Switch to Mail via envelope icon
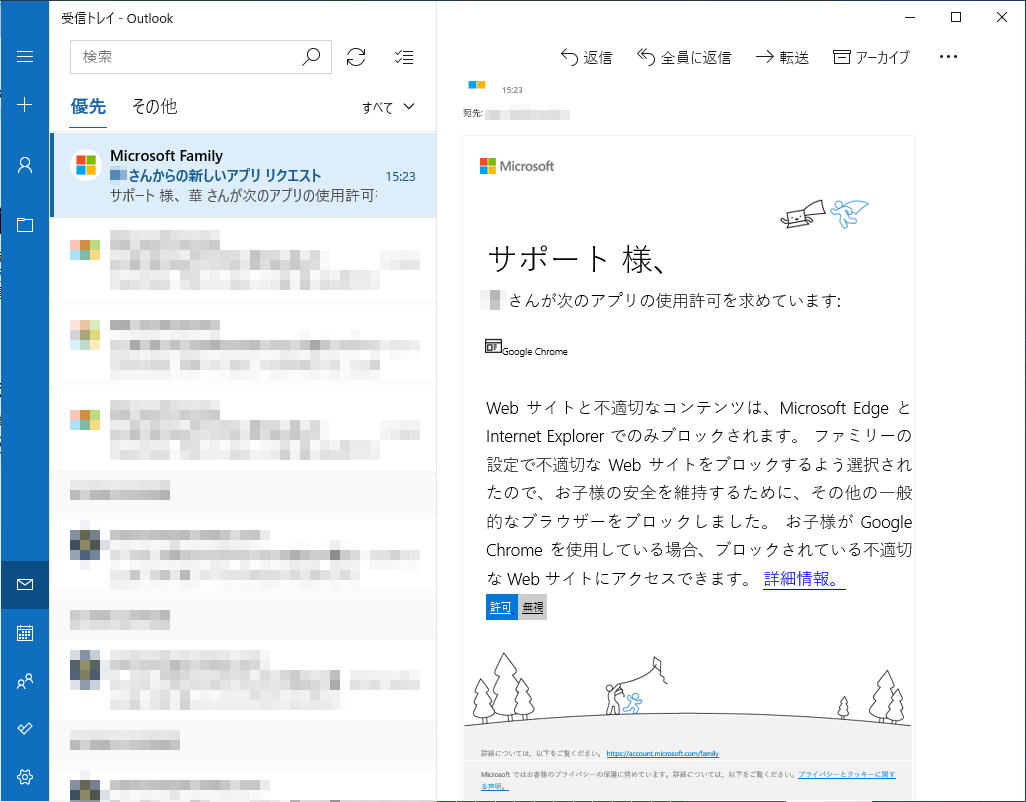1026x802 pixels. (x=25, y=584)
